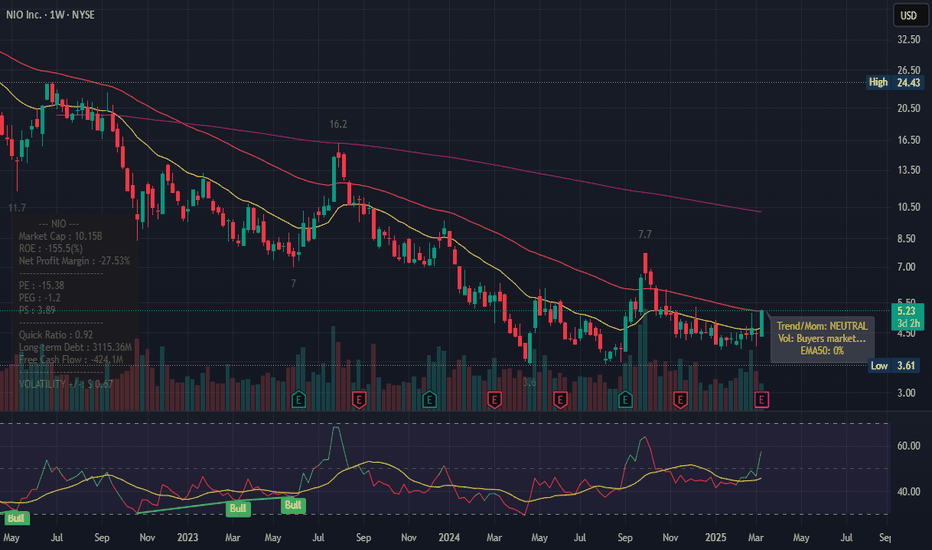Viewport: 932px width, 550px height.
Task: Click the 11.7 swing low annotation
Action: [x=17, y=208]
